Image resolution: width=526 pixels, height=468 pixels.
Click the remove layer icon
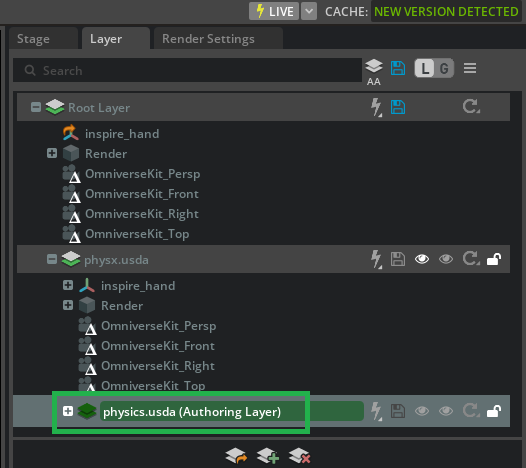(x=299, y=456)
